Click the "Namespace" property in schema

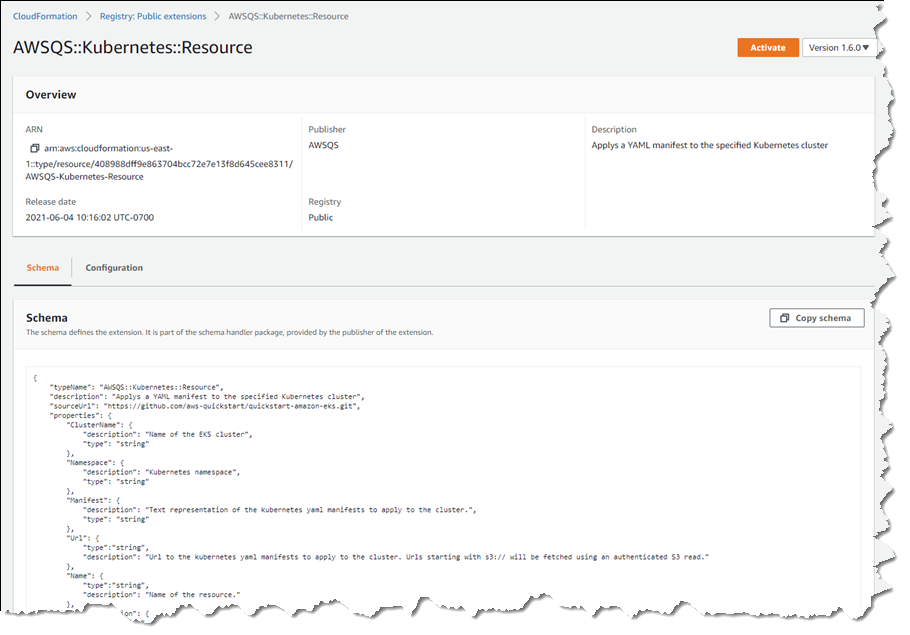point(95,463)
